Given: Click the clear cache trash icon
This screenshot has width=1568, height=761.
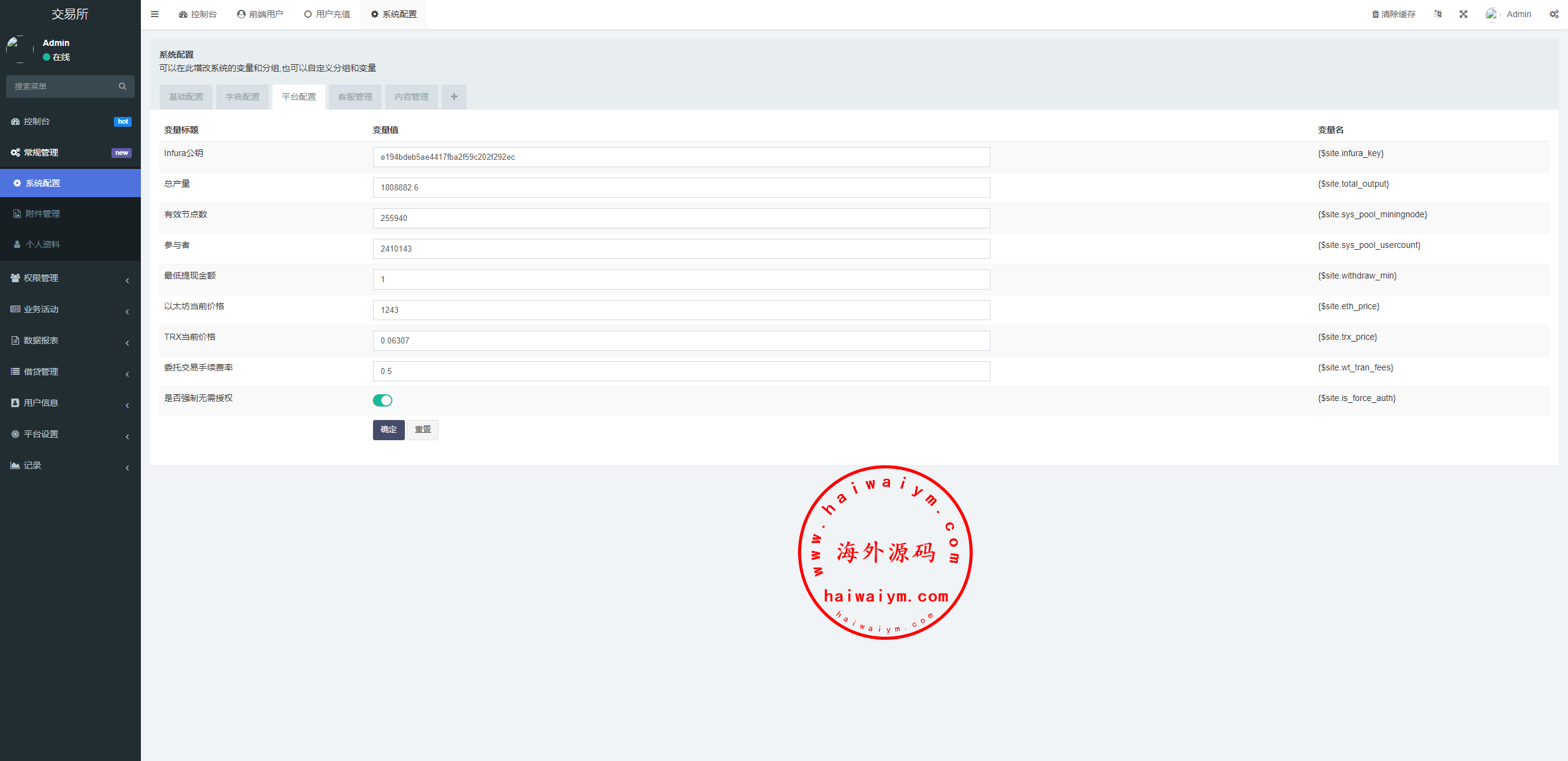Looking at the screenshot, I should (x=1375, y=14).
